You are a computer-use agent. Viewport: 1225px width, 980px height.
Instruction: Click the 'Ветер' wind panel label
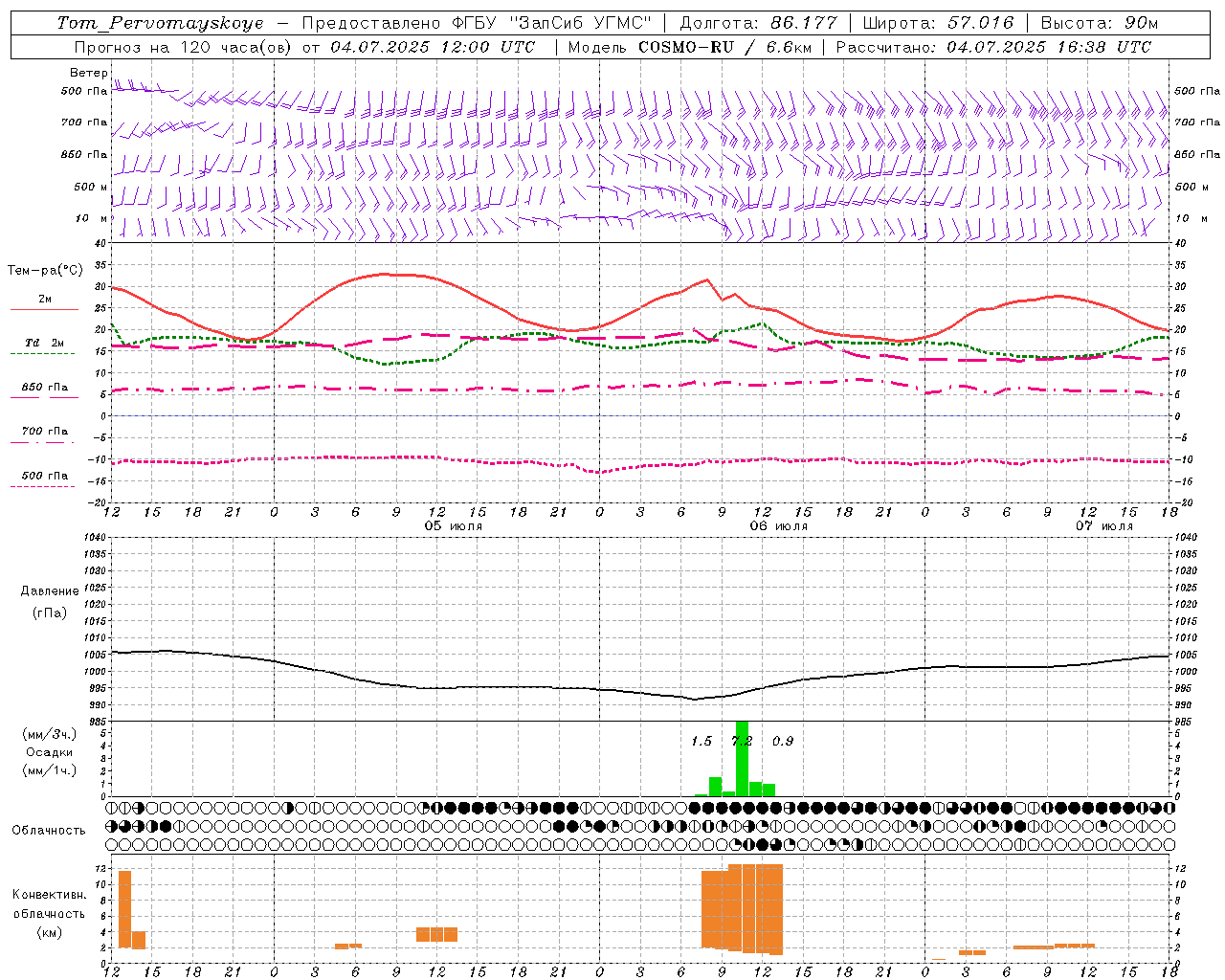89,73
